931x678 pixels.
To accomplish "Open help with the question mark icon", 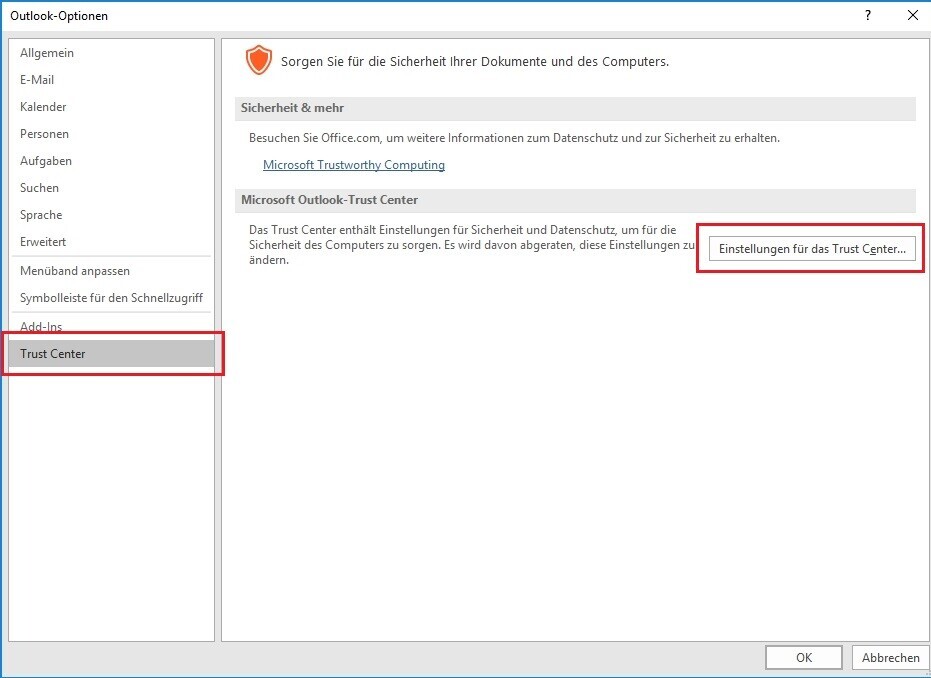I will [x=868, y=15].
